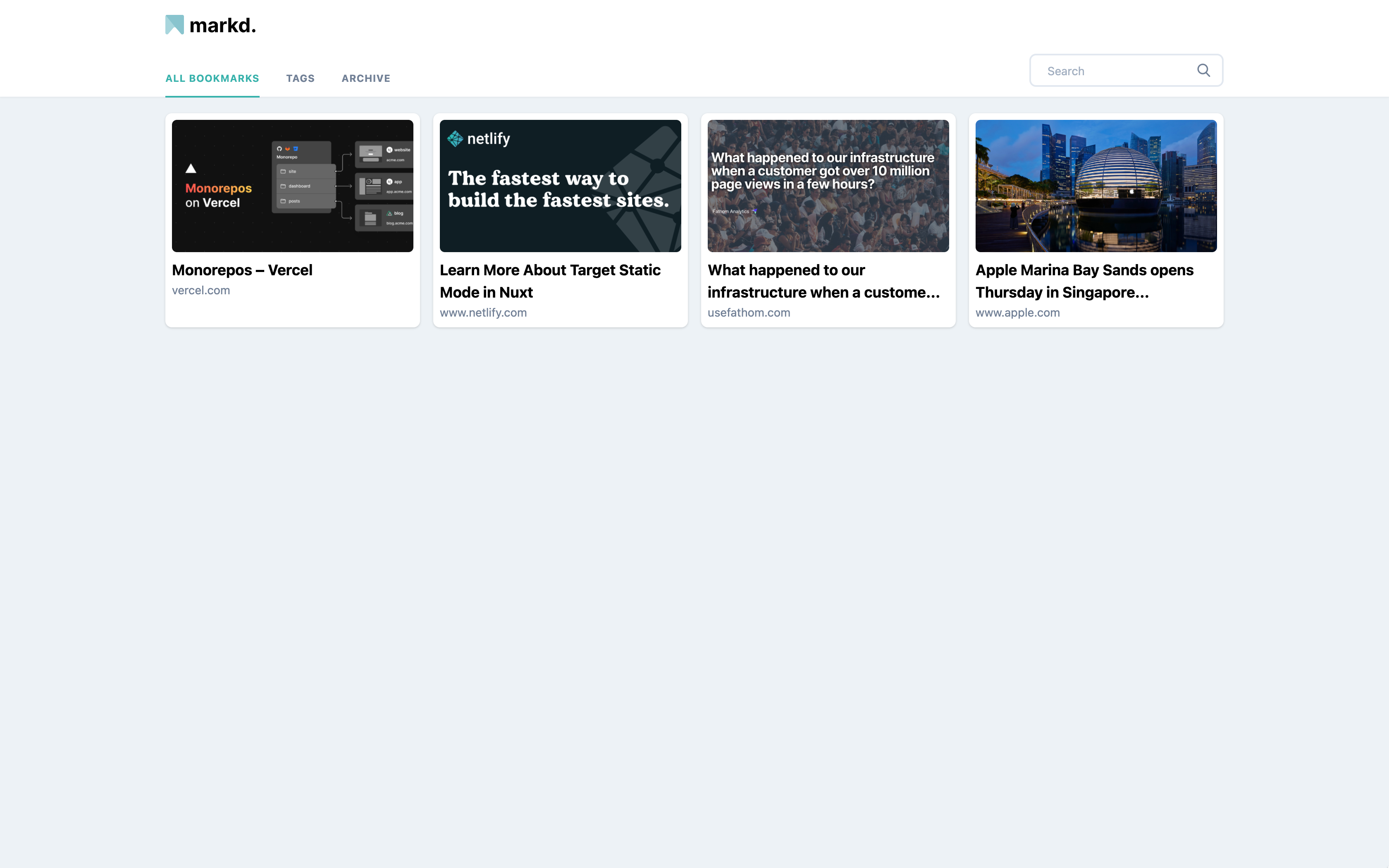The image size is (1389, 868).
Task: Click the markd. brand name text
Action: 223,25
